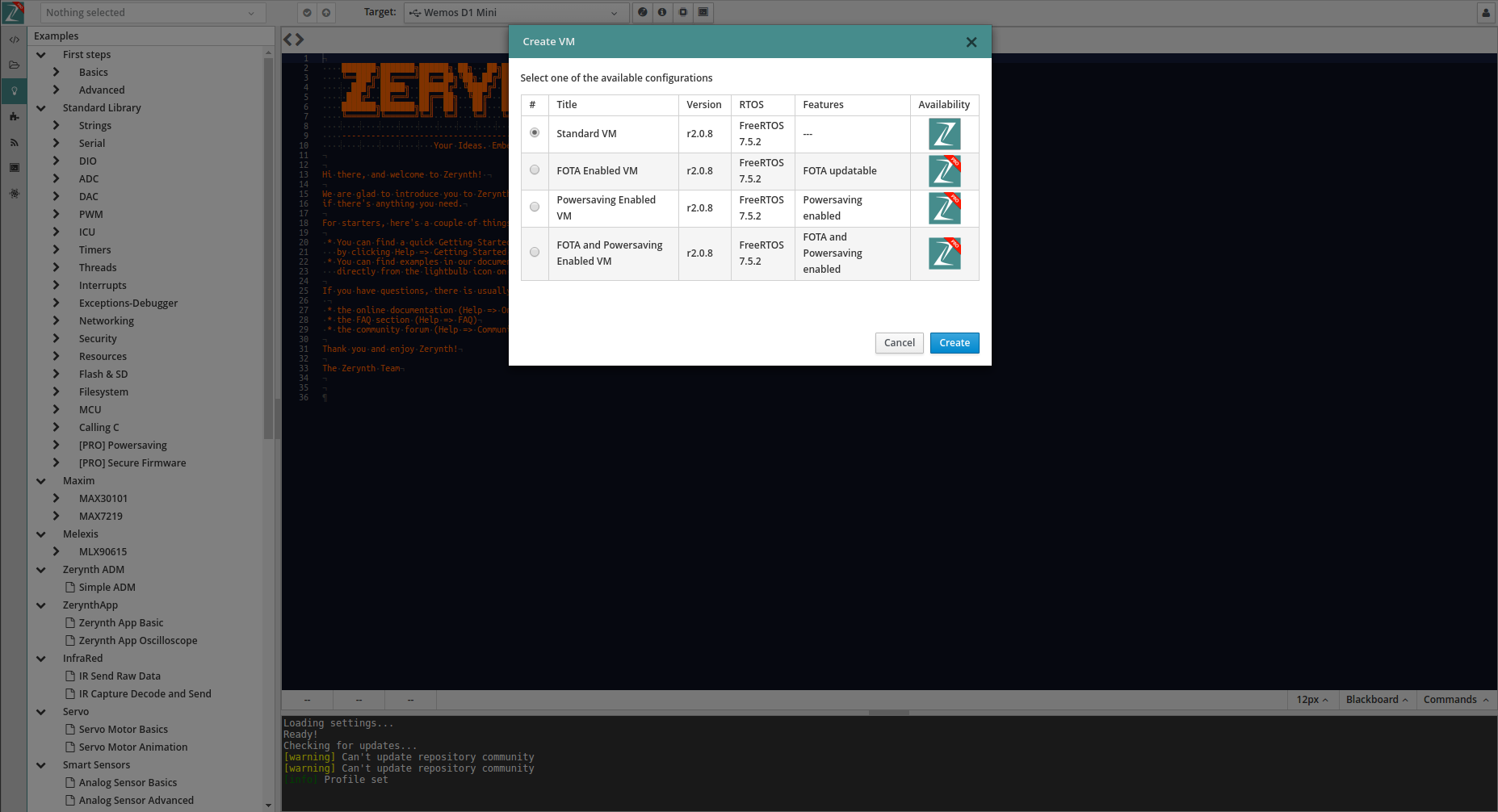The width and height of the screenshot is (1498, 812).
Task: Click the Zerynth logo icon in the corner
Action: (14, 12)
